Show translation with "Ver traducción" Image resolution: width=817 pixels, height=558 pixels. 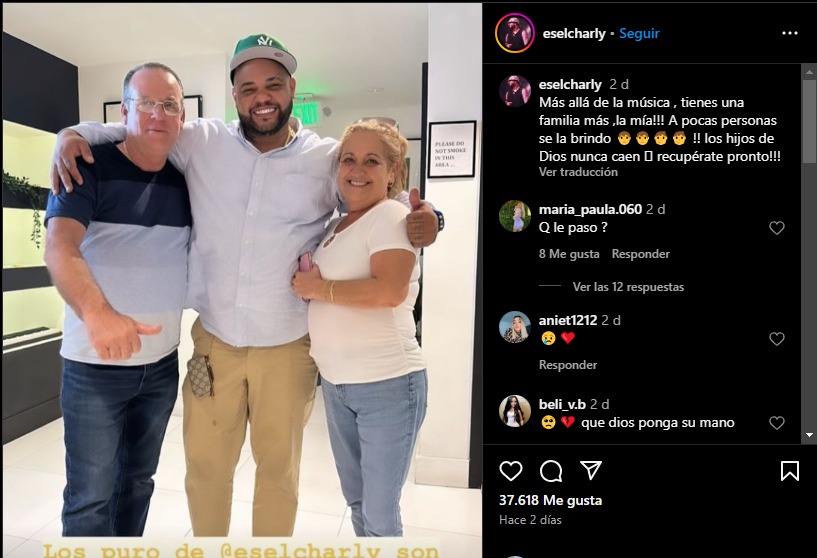tap(578, 172)
